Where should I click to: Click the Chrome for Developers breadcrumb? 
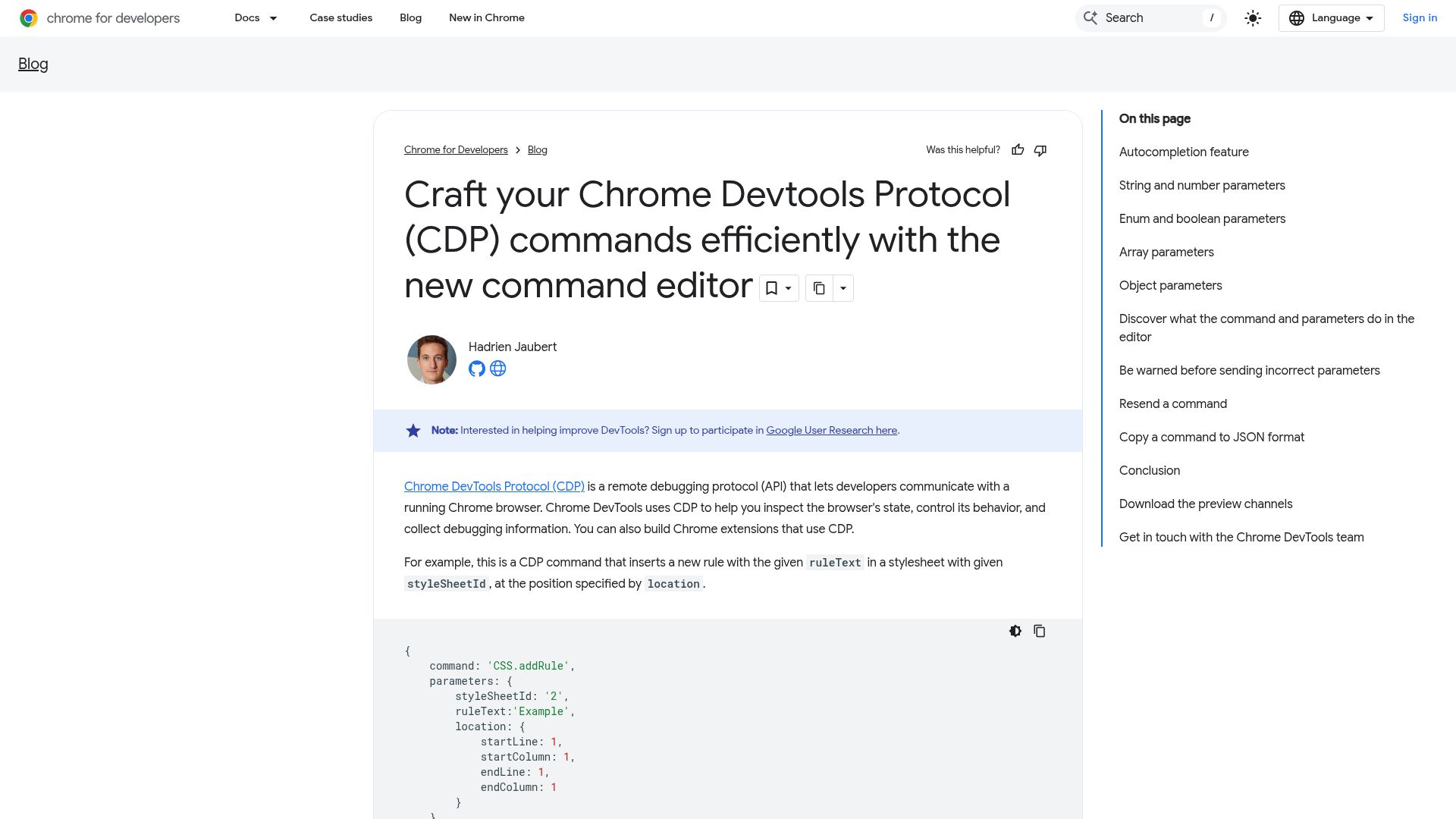(456, 150)
